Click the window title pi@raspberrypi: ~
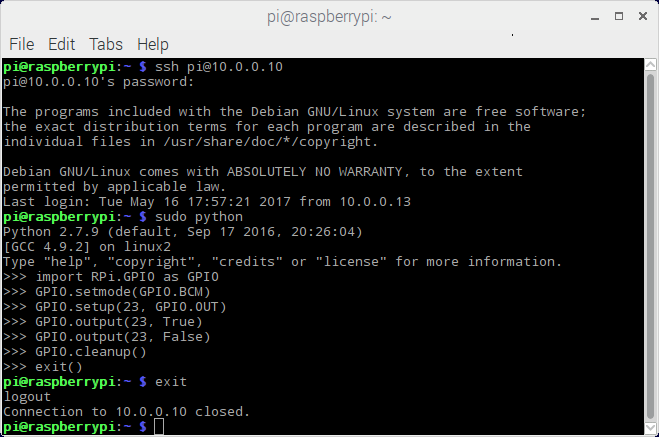 (329, 17)
